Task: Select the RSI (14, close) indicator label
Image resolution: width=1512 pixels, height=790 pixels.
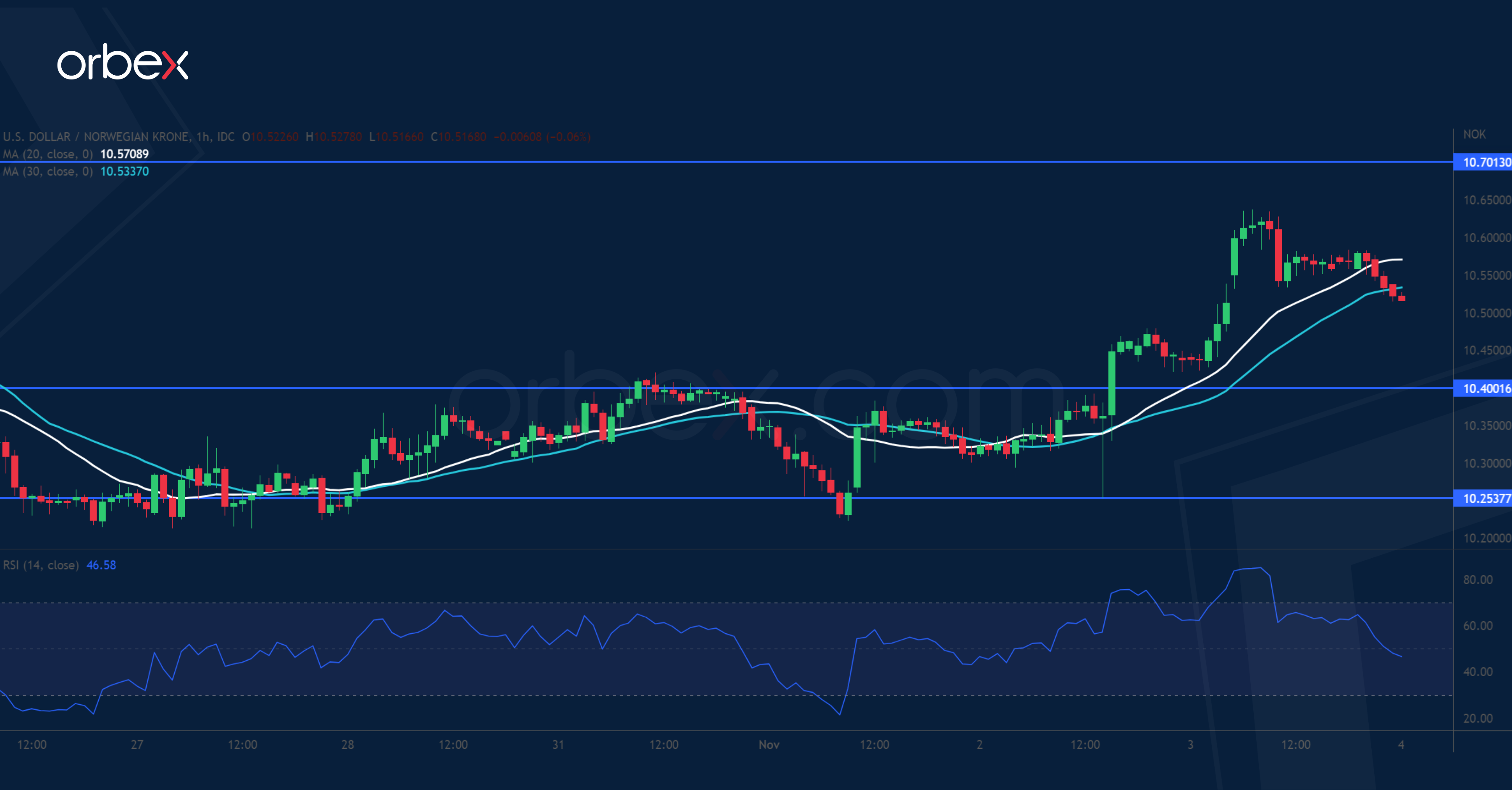Action: tap(41, 564)
